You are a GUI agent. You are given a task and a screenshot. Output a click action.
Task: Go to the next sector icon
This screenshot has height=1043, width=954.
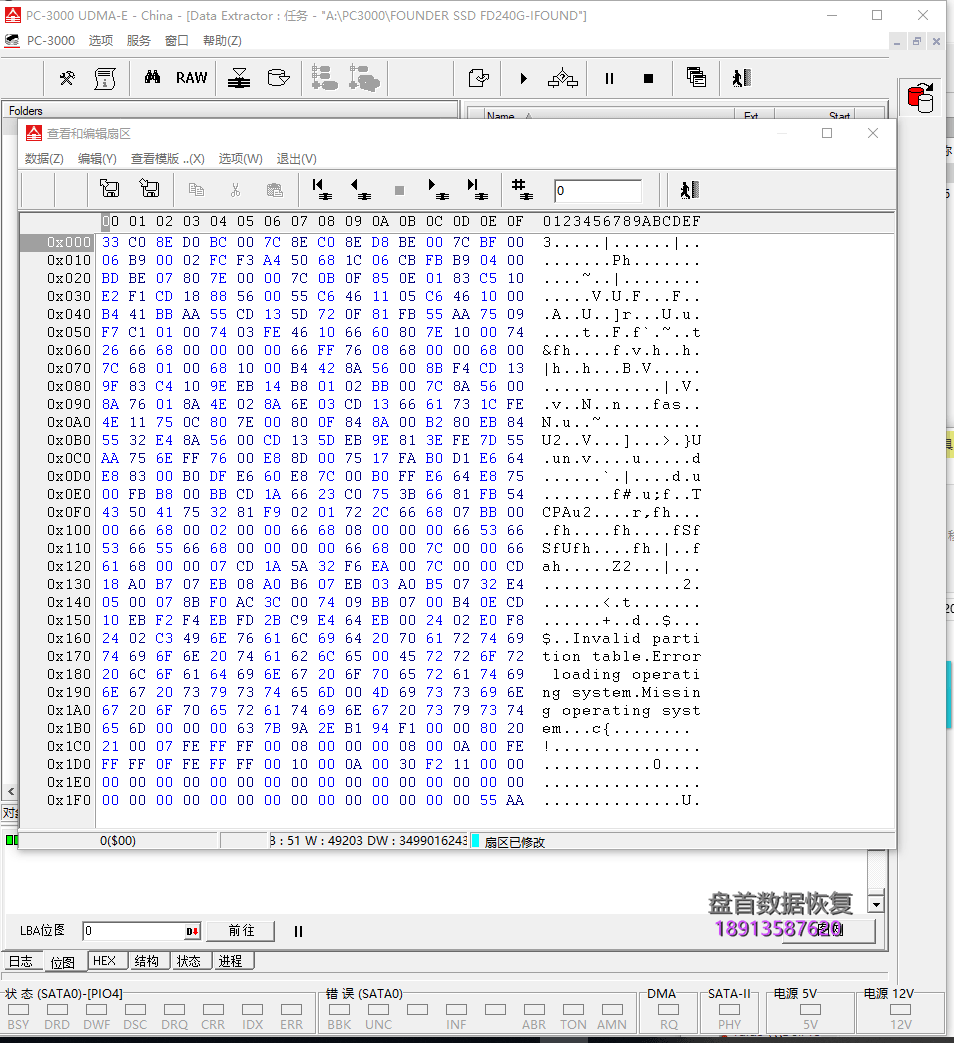coord(438,190)
